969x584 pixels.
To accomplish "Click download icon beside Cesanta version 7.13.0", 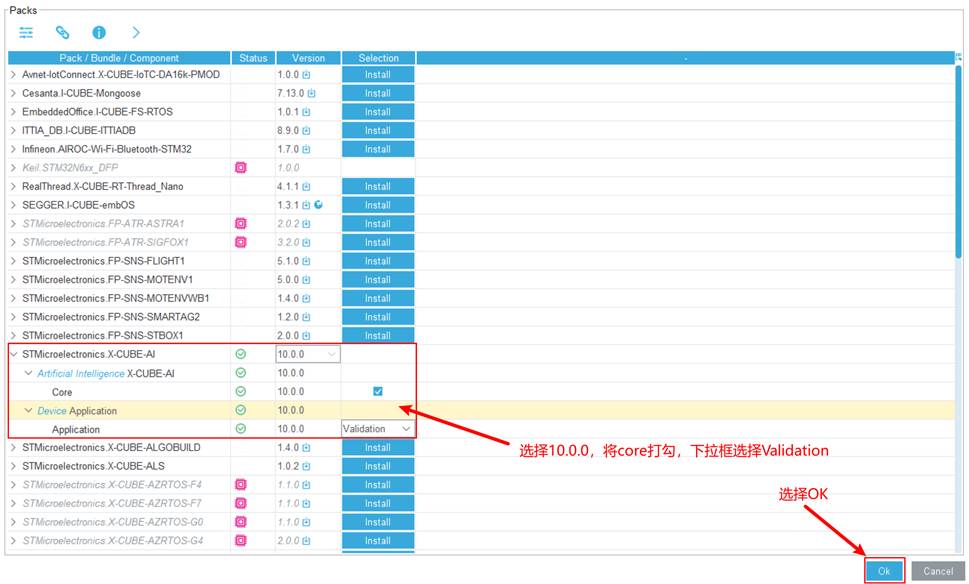I will coord(311,93).
